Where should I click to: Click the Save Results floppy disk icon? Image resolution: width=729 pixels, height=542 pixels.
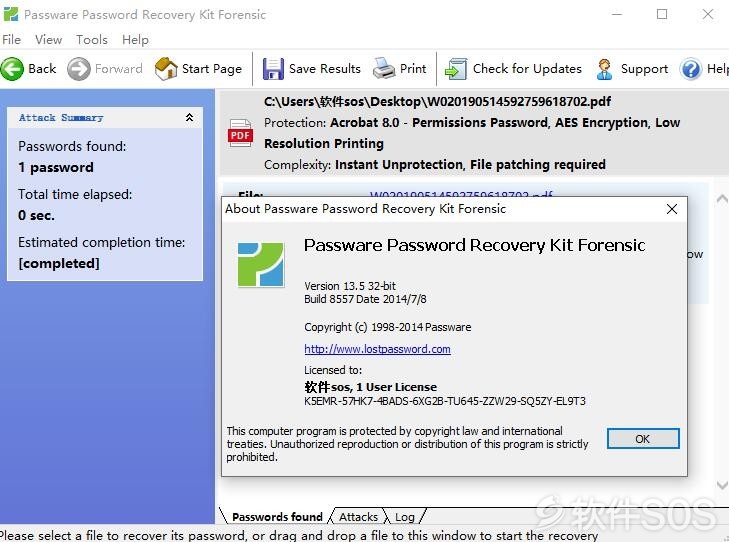tap(273, 69)
